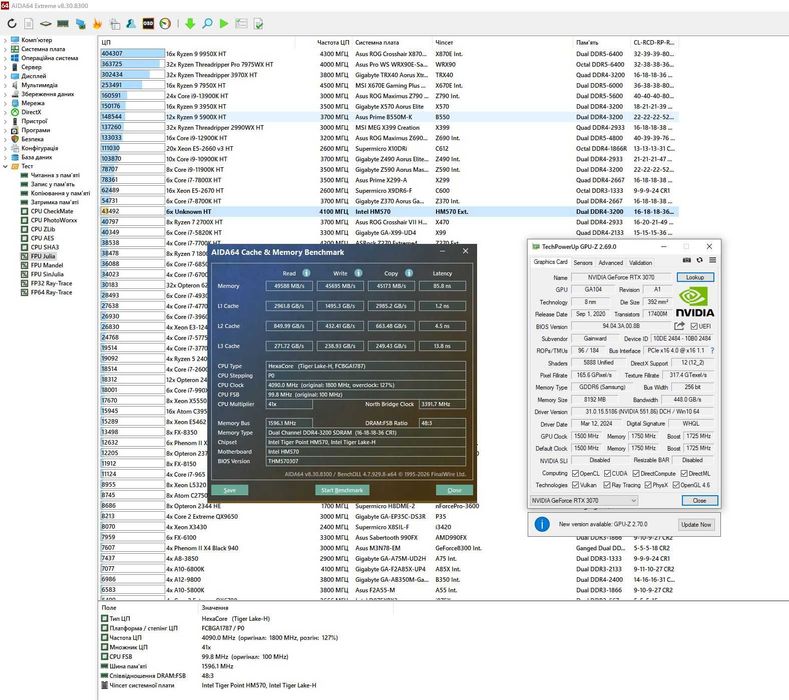This screenshot has width=789, height=700.
Task: Collapse the Тест tree node
Action: pos(5,166)
